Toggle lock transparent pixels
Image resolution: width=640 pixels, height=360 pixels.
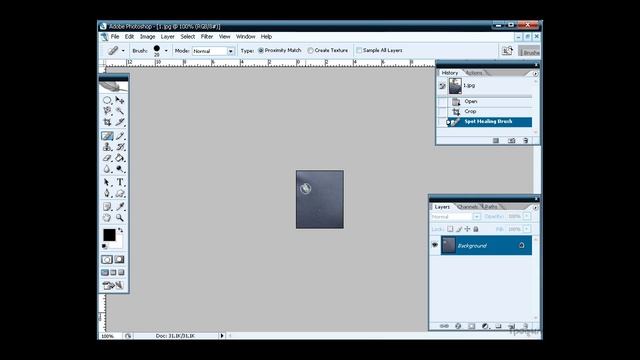450,229
